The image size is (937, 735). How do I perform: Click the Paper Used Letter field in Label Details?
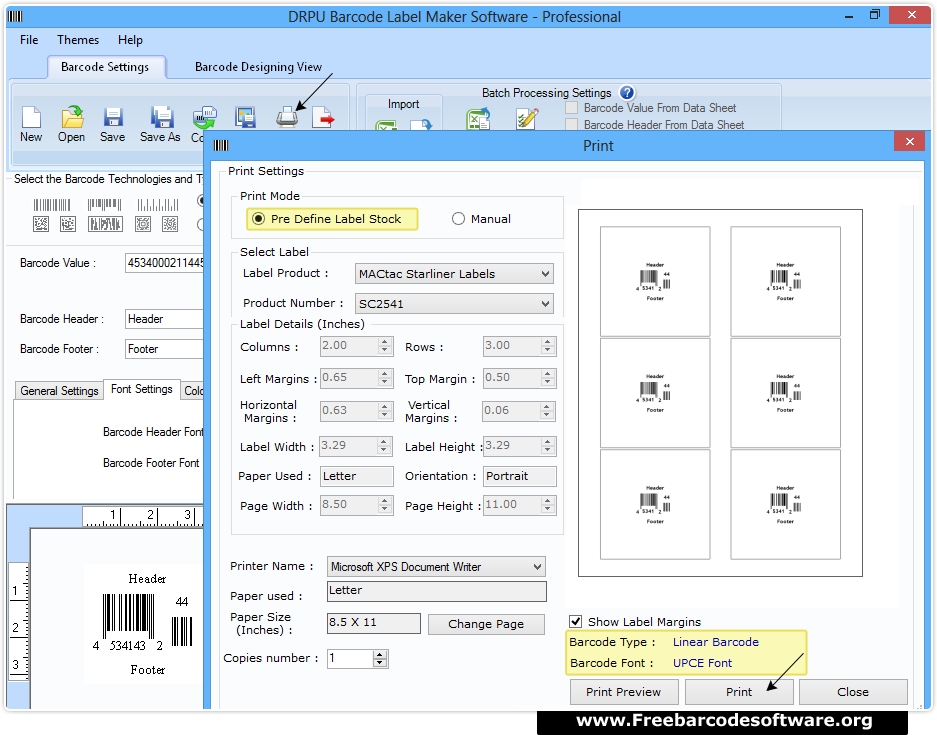pyautogui.click(x=357, y=476)
